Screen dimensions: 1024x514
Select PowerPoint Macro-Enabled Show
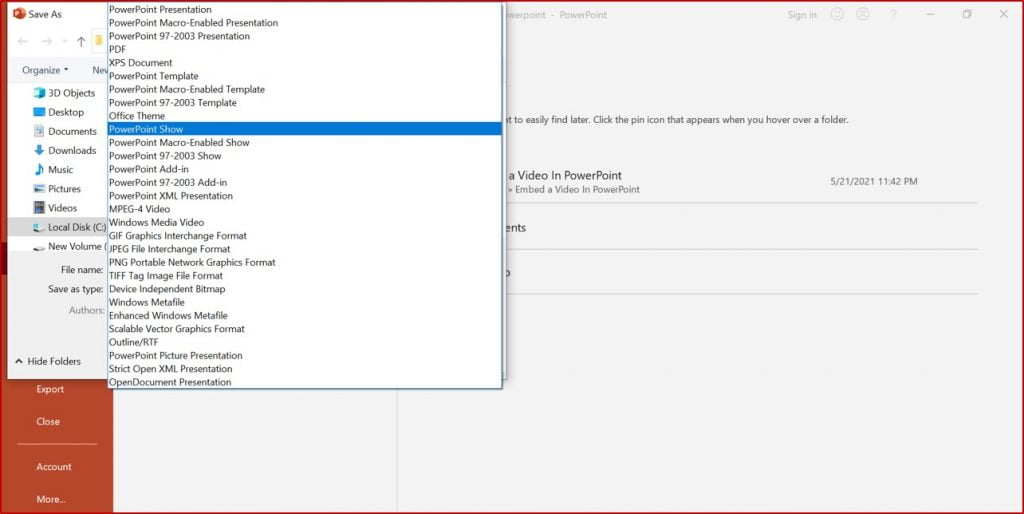304,142
